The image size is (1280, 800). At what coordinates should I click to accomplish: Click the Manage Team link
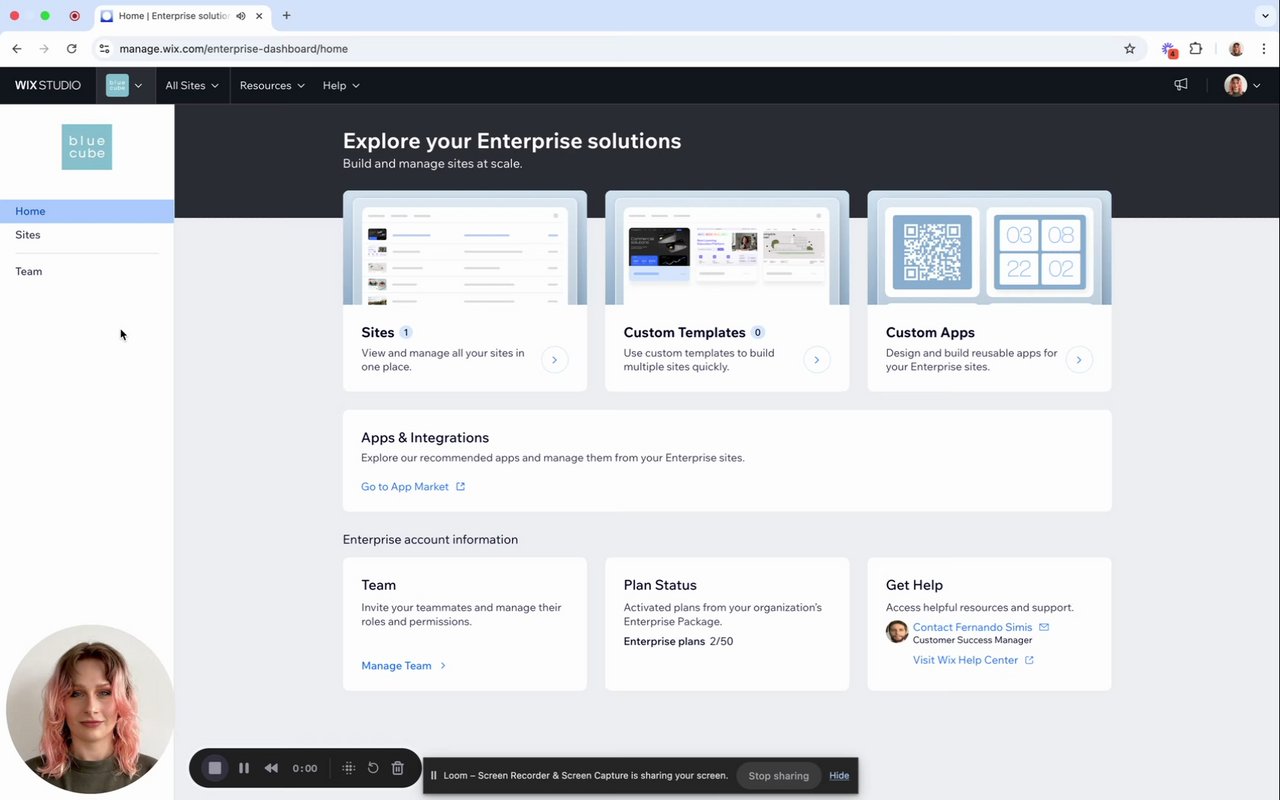(x=403, y=666)
